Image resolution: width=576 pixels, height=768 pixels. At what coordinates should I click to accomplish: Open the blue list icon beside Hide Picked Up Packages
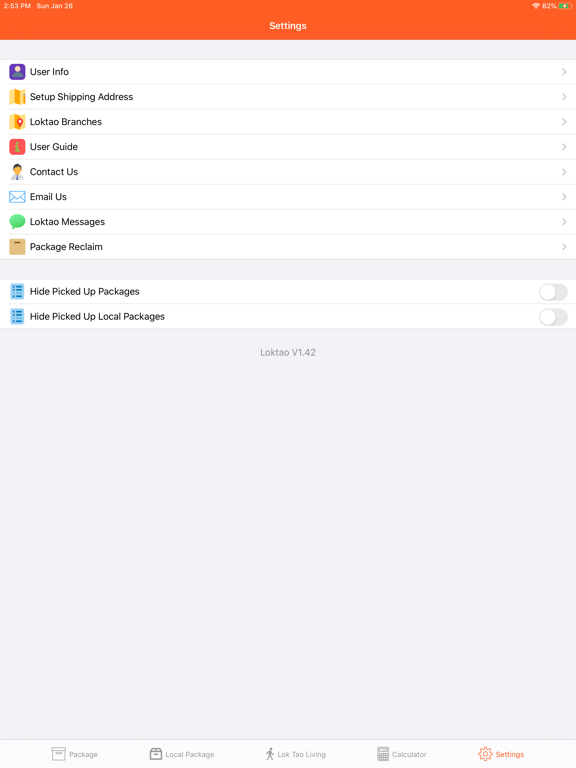[17, 292]
